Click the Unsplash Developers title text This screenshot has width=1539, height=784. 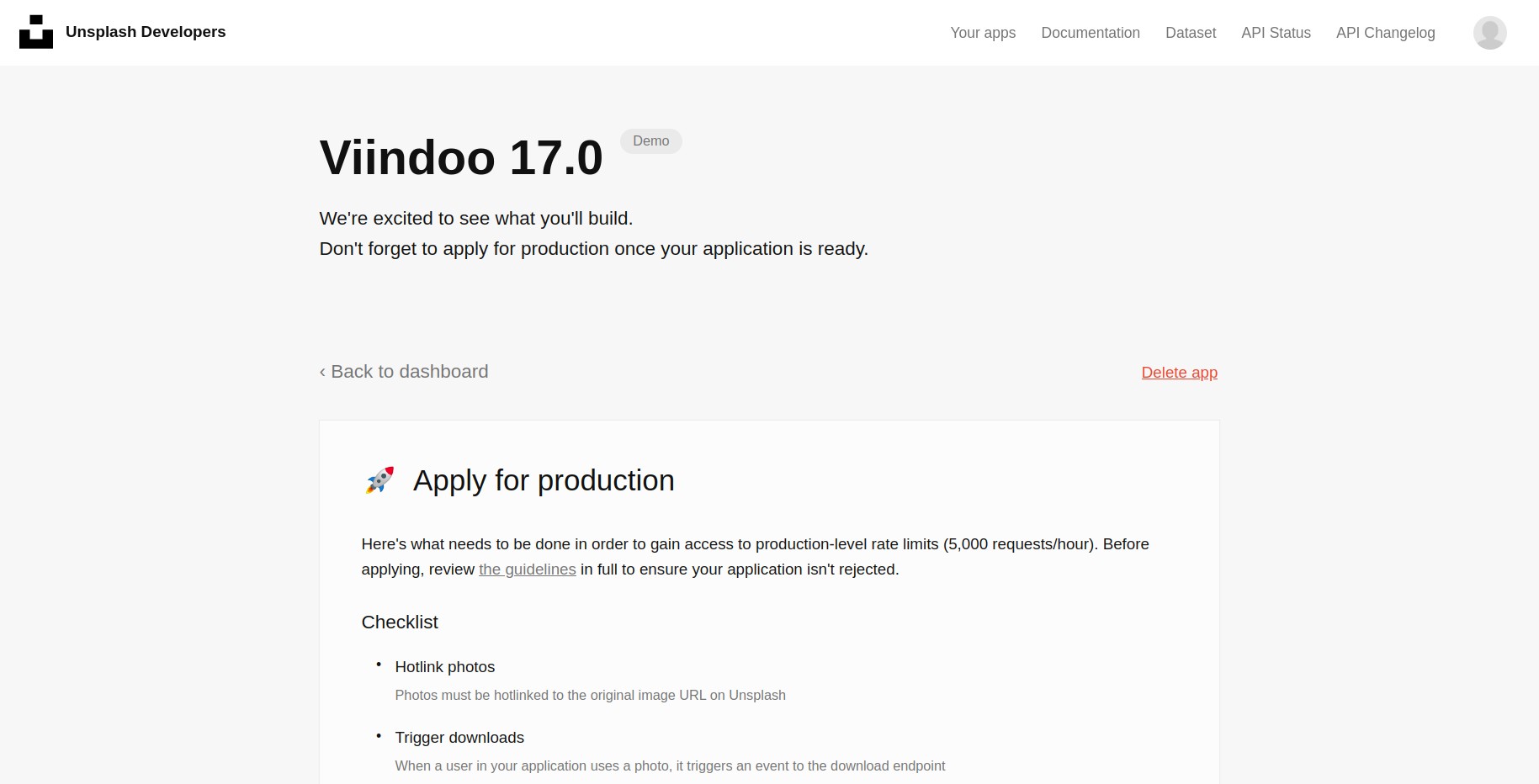(146, 32)
